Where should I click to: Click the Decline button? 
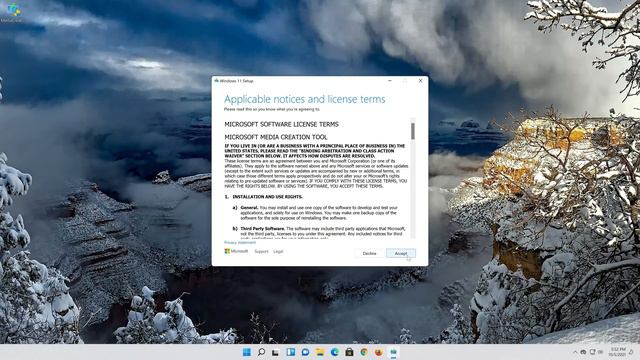tap(369, 253)
